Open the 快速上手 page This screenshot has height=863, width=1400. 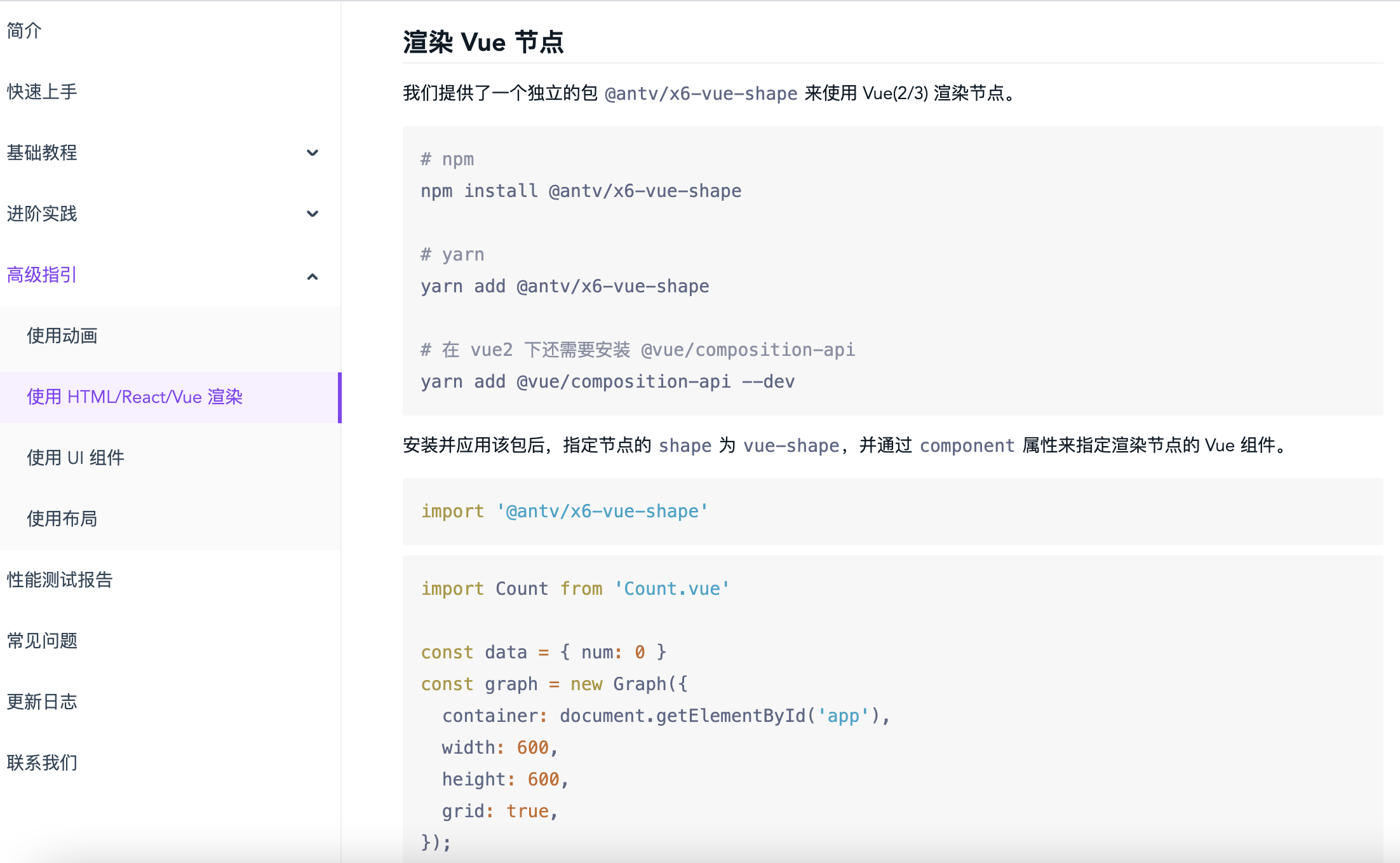(x=41, y=92)
